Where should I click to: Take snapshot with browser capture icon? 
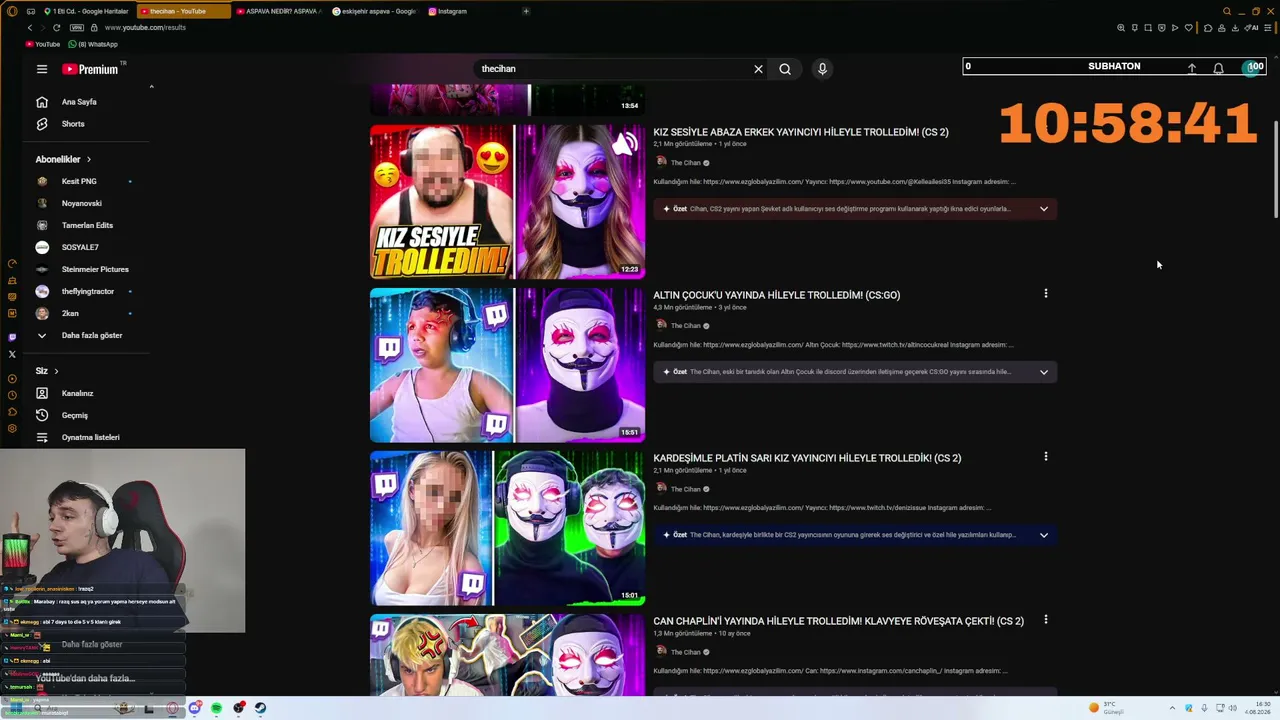1148,28
